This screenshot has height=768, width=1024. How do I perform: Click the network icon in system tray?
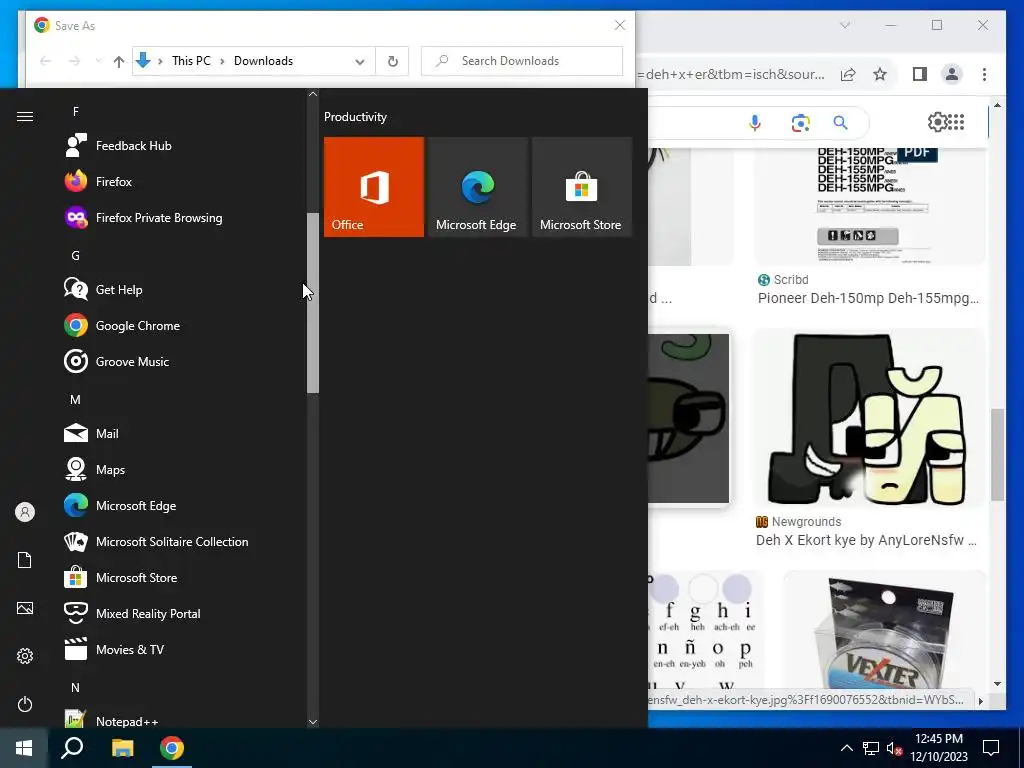[871, 748]
